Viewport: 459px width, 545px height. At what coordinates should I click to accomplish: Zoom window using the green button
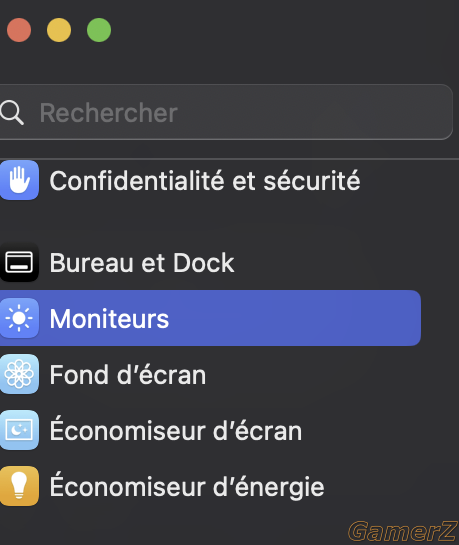tap(99, 30)
